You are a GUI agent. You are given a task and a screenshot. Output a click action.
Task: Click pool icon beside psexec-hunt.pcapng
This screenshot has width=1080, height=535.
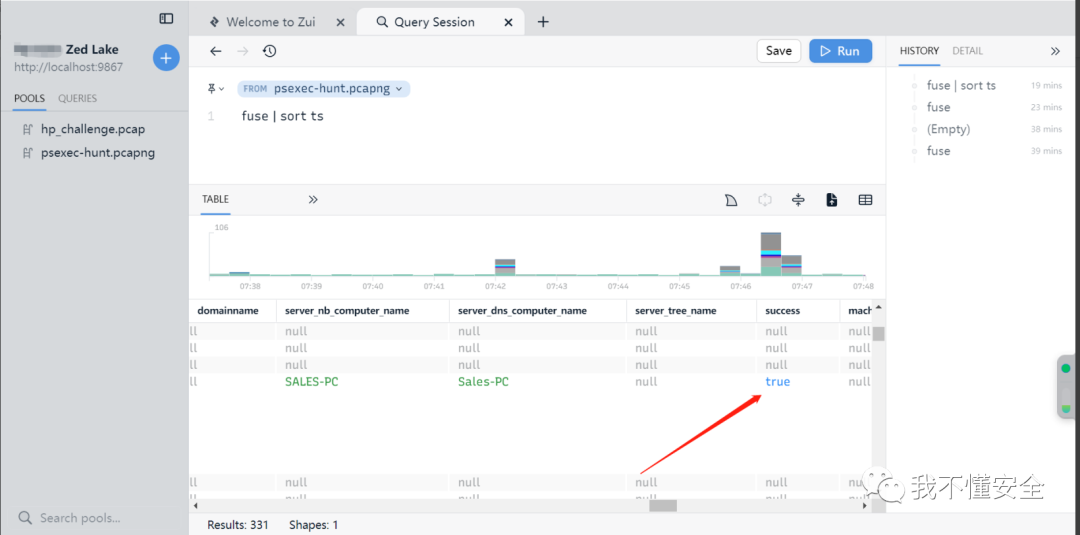28,153
